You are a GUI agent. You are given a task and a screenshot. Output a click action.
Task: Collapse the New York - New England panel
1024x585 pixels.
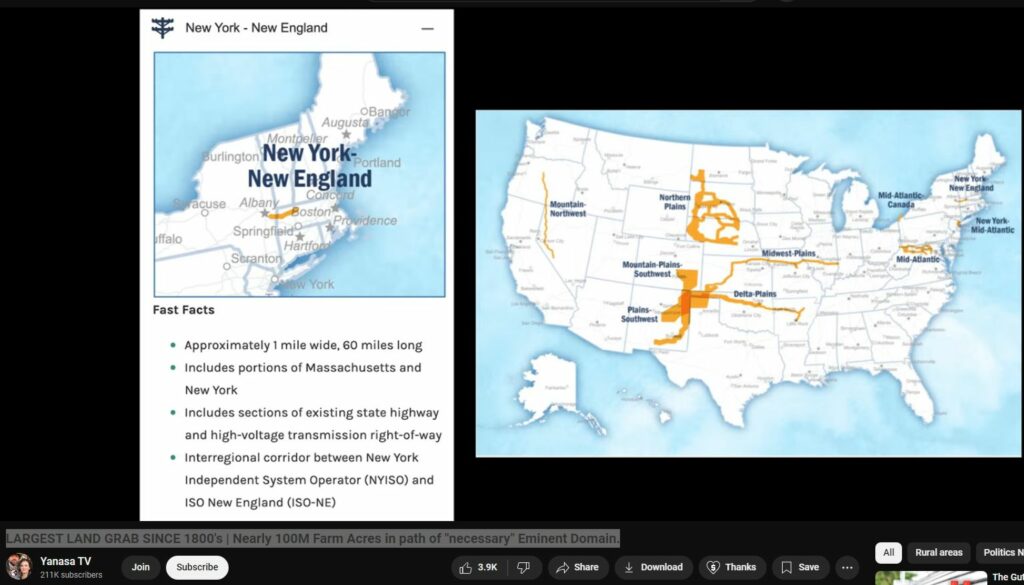tap(427, 29)
